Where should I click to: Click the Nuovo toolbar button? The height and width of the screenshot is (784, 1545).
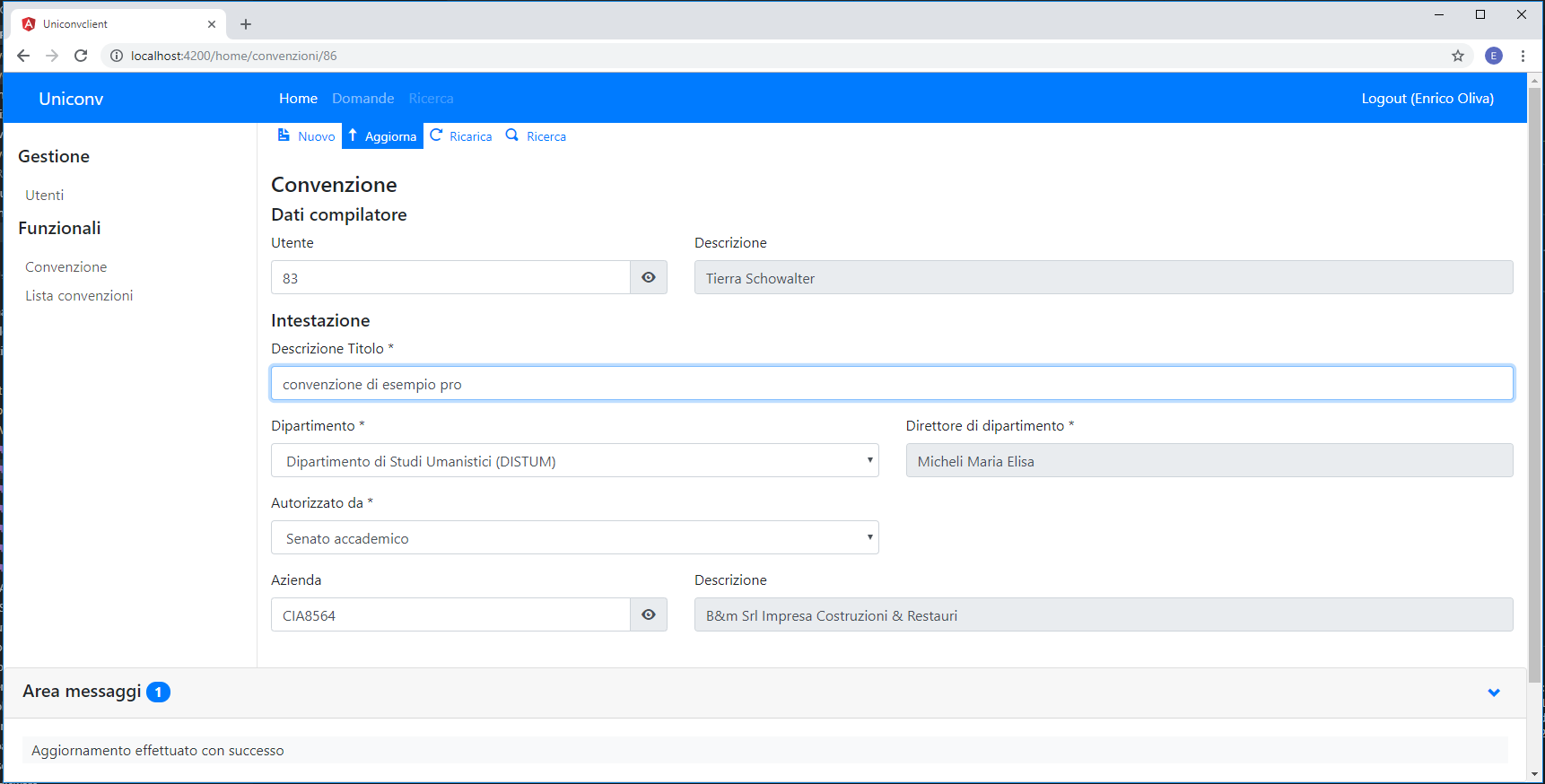pos(306,136)
